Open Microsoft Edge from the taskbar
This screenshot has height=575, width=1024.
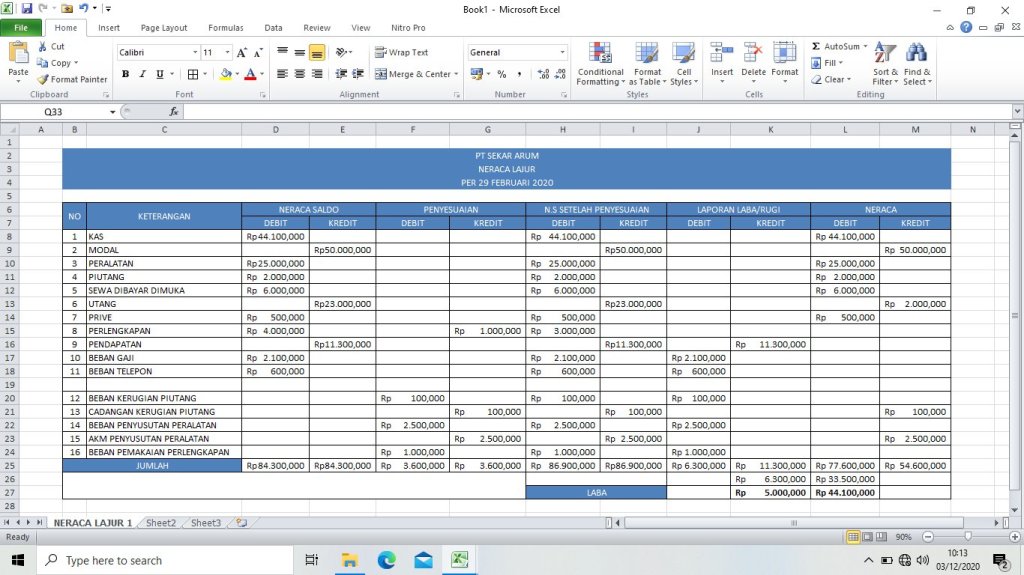(386, 561)
